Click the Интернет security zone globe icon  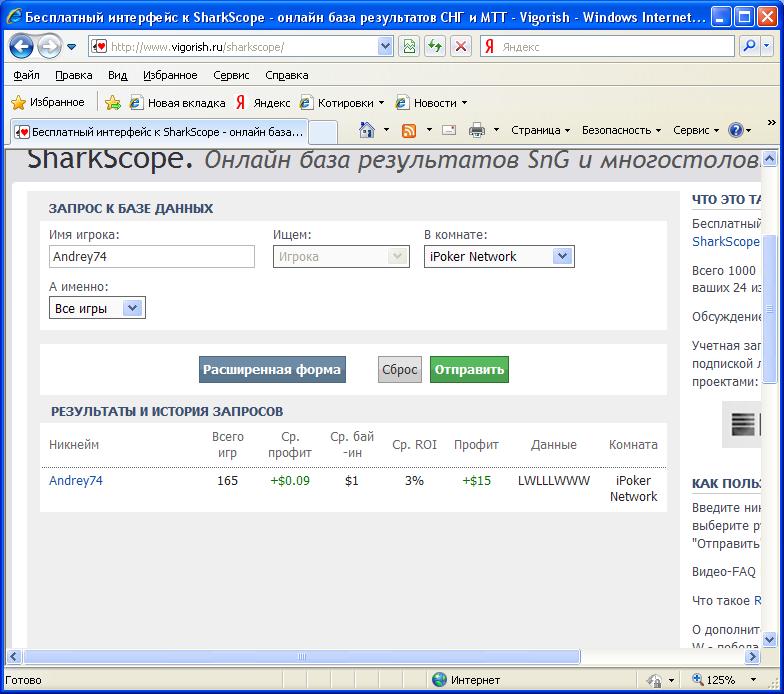coord(439,680)
